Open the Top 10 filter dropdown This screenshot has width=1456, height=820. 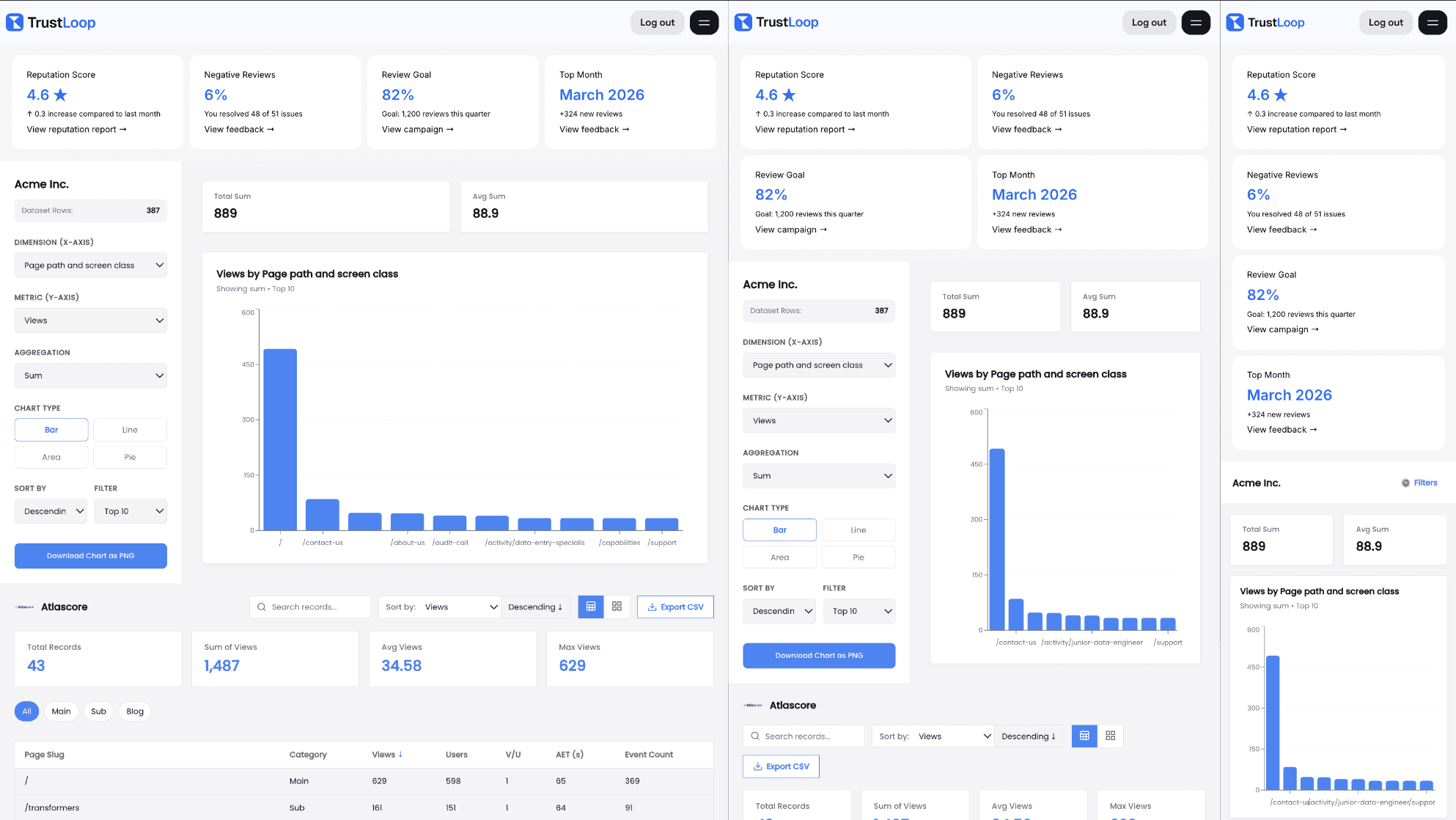(x=130, y=511)
